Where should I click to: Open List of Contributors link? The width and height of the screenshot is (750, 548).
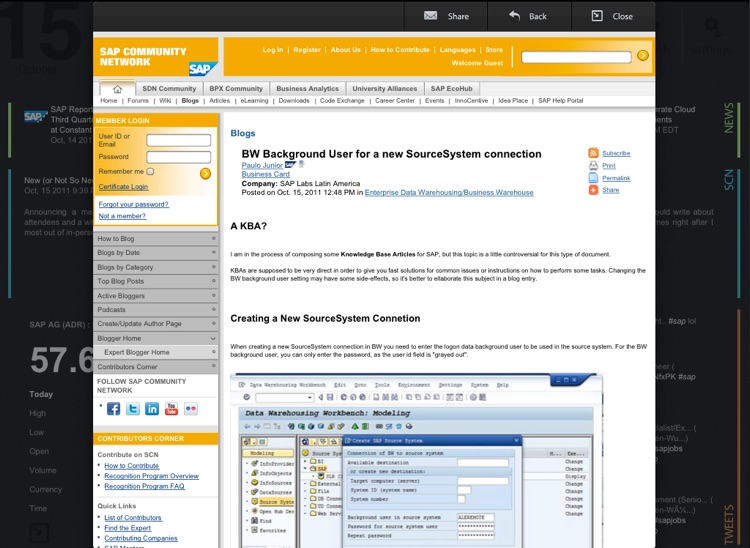pyautogui.click(x=132, y=517)
